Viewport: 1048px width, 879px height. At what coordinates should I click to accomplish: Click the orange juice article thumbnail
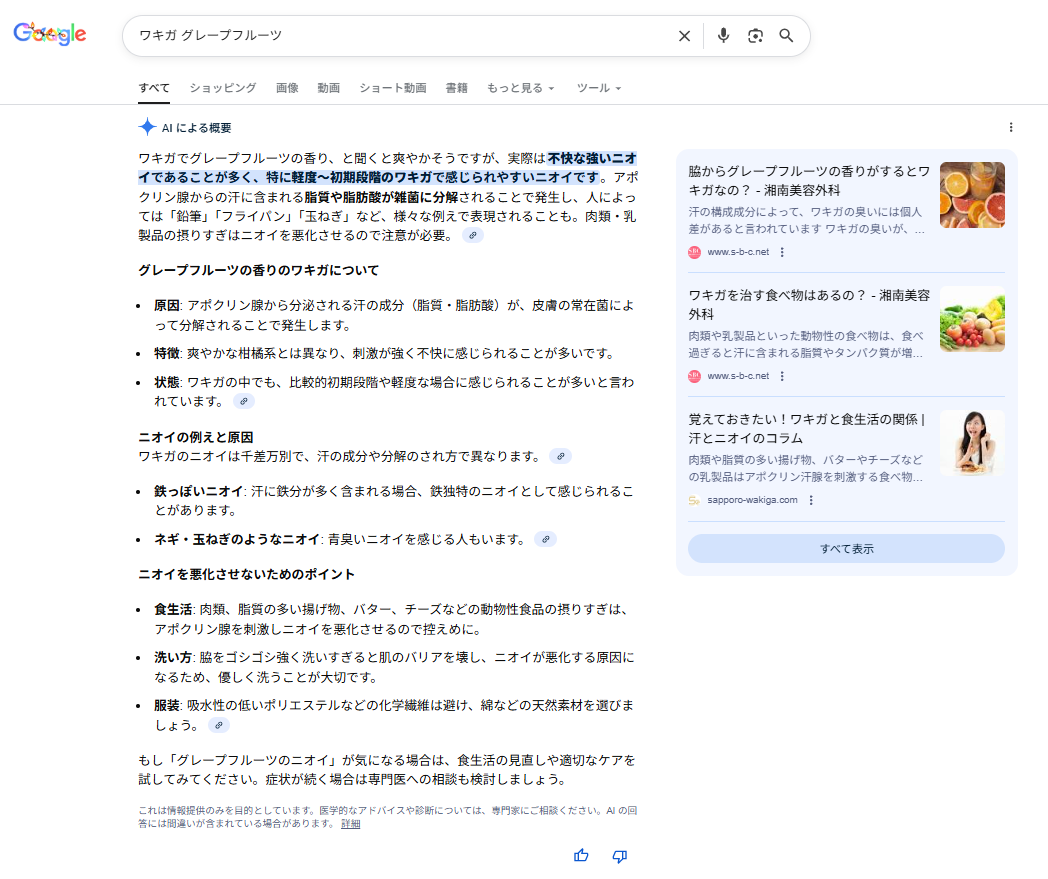click(972, 195)
